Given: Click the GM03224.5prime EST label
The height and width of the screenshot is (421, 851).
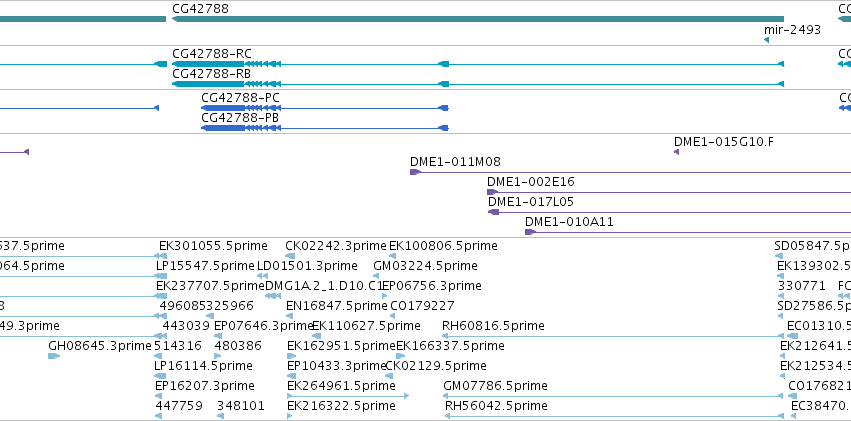Looking at the screenshot, I should pyautogui.click(x=426, y=266).
